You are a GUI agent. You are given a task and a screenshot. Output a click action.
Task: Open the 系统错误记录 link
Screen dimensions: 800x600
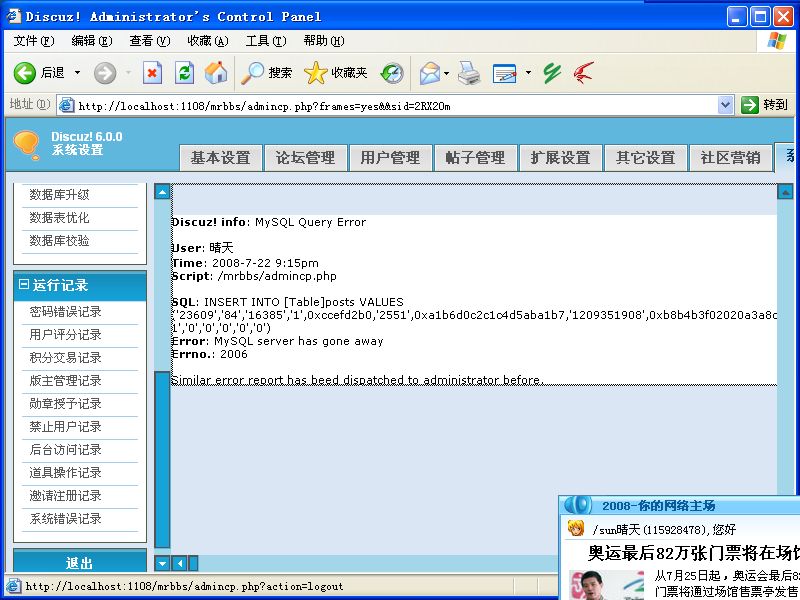coord(65,518)
